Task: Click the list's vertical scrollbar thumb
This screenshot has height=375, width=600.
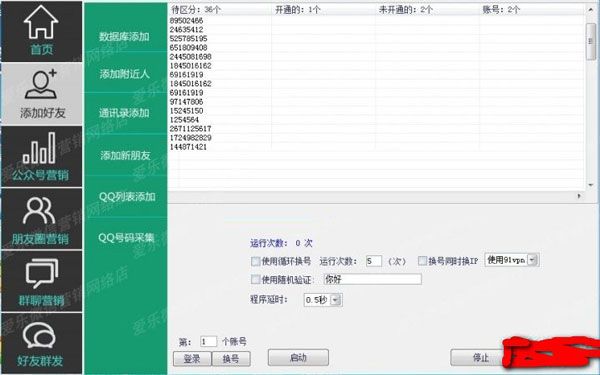Action: click(590, 41)
